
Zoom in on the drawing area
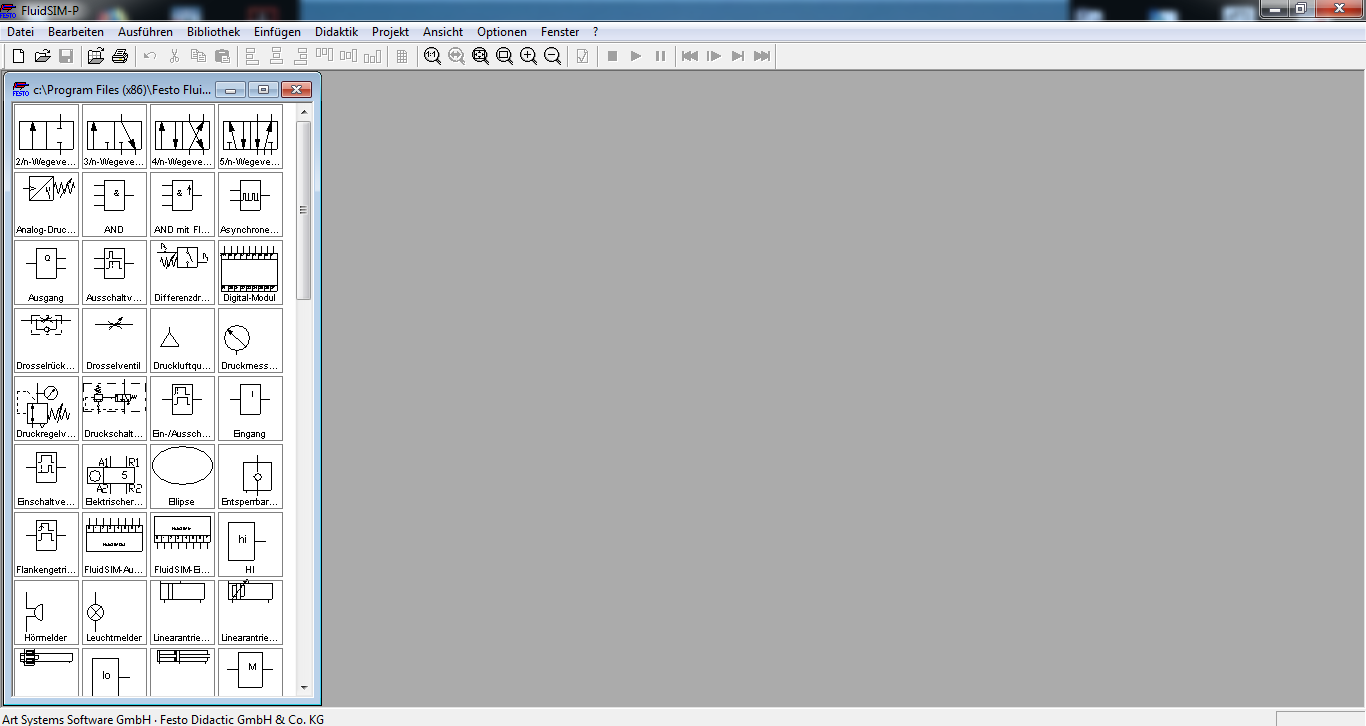point(528,56)
